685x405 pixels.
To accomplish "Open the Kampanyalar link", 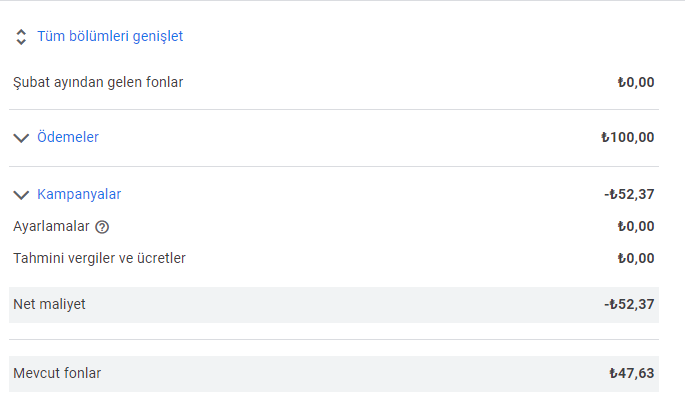I will [x=79, y=194].
